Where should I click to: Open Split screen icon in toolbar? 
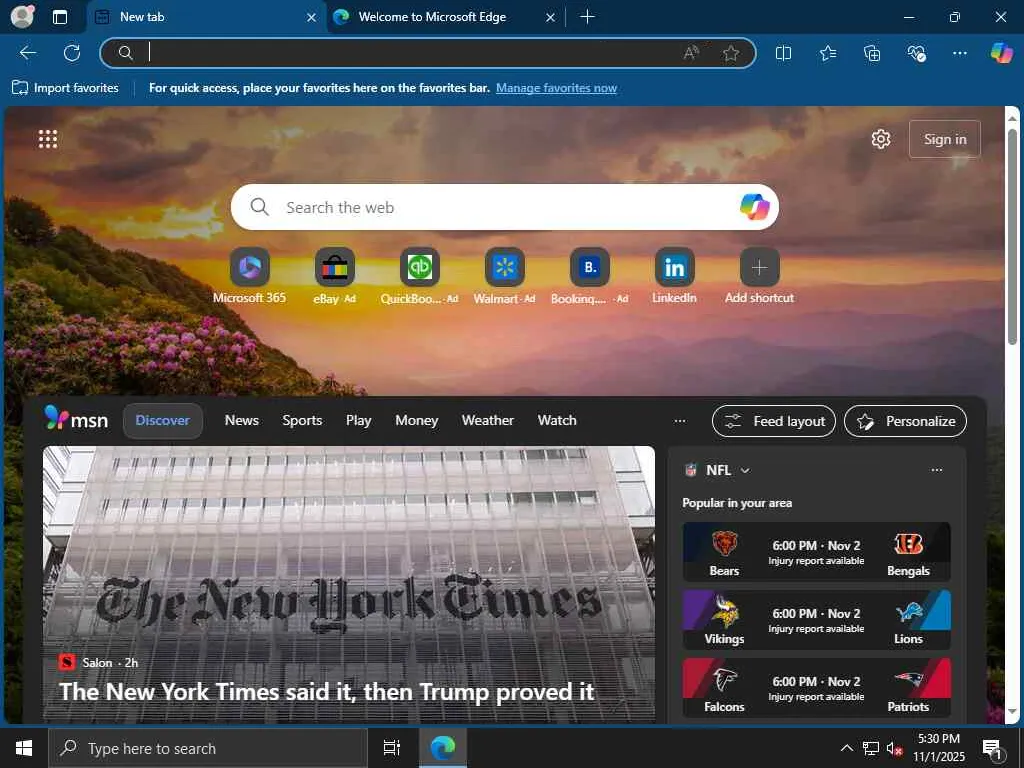(x=783, y=53)
